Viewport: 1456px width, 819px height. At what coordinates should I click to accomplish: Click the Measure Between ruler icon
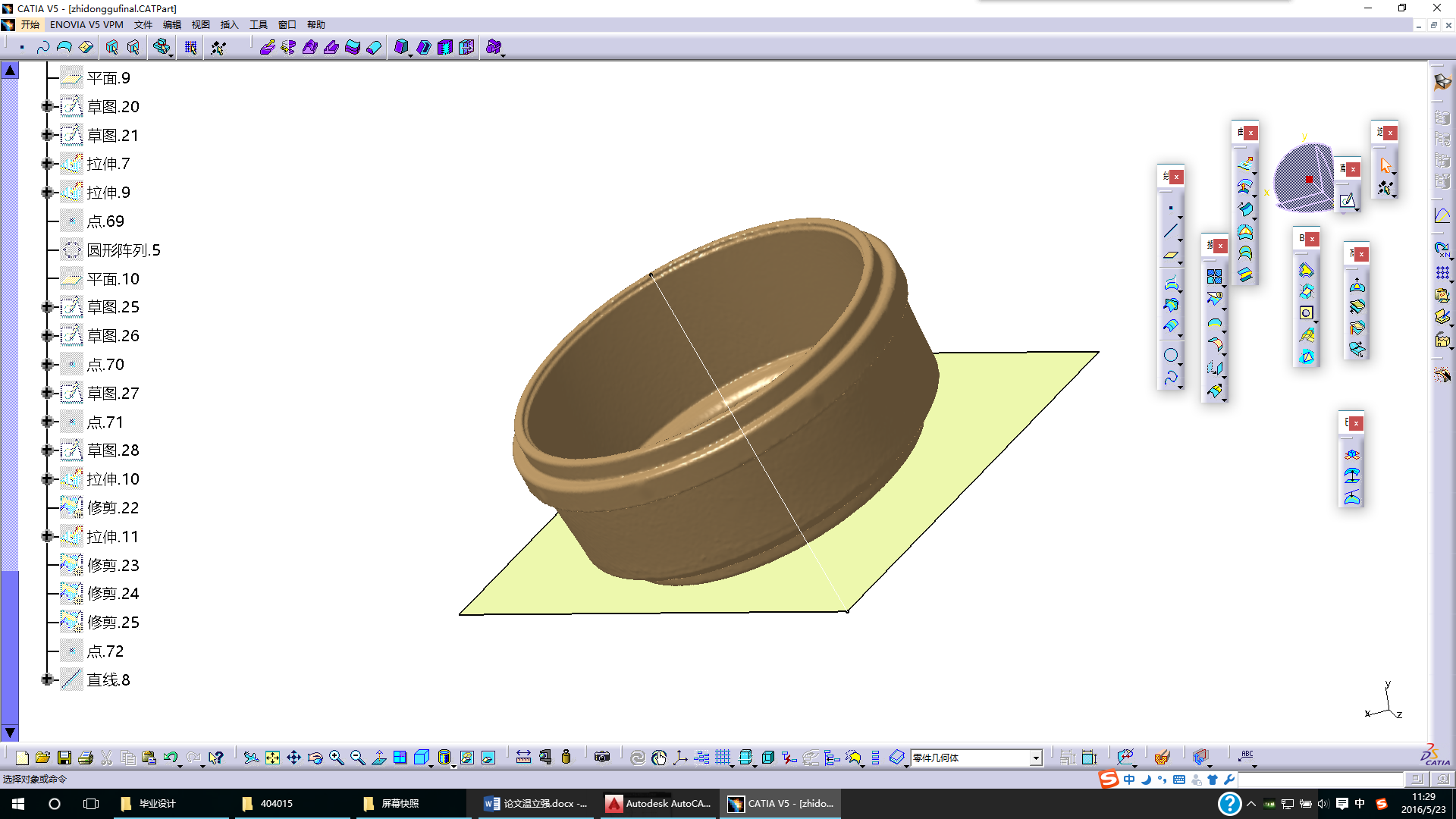(x=523, y=757)
